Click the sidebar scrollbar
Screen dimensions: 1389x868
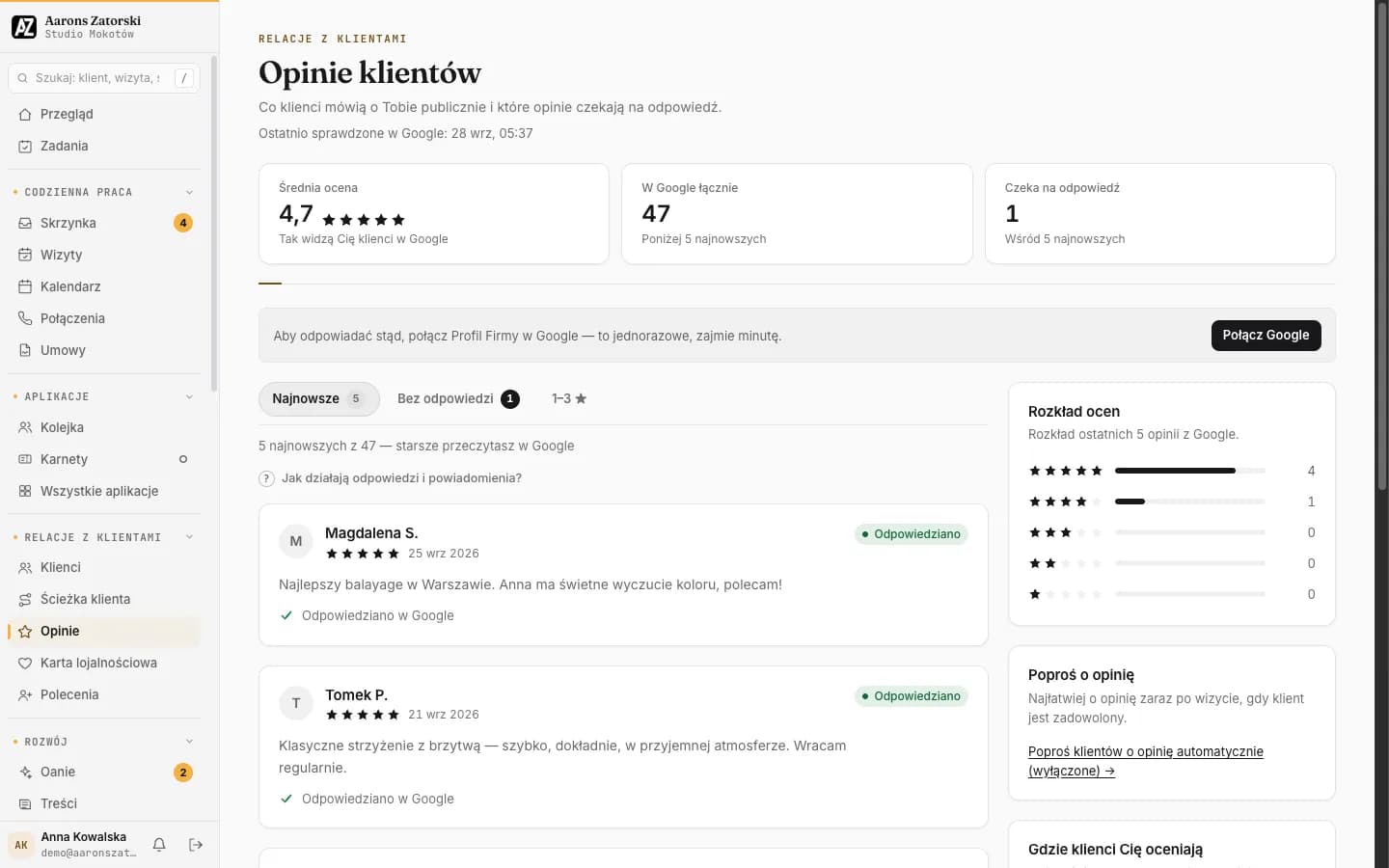pos(213,224)
